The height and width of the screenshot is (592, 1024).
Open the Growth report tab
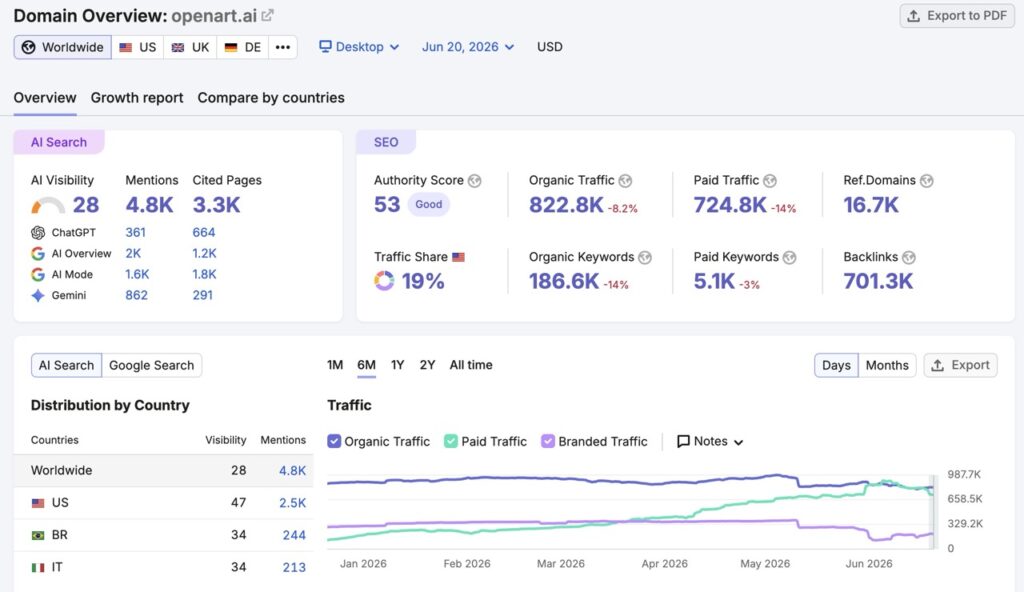(137, 98)
